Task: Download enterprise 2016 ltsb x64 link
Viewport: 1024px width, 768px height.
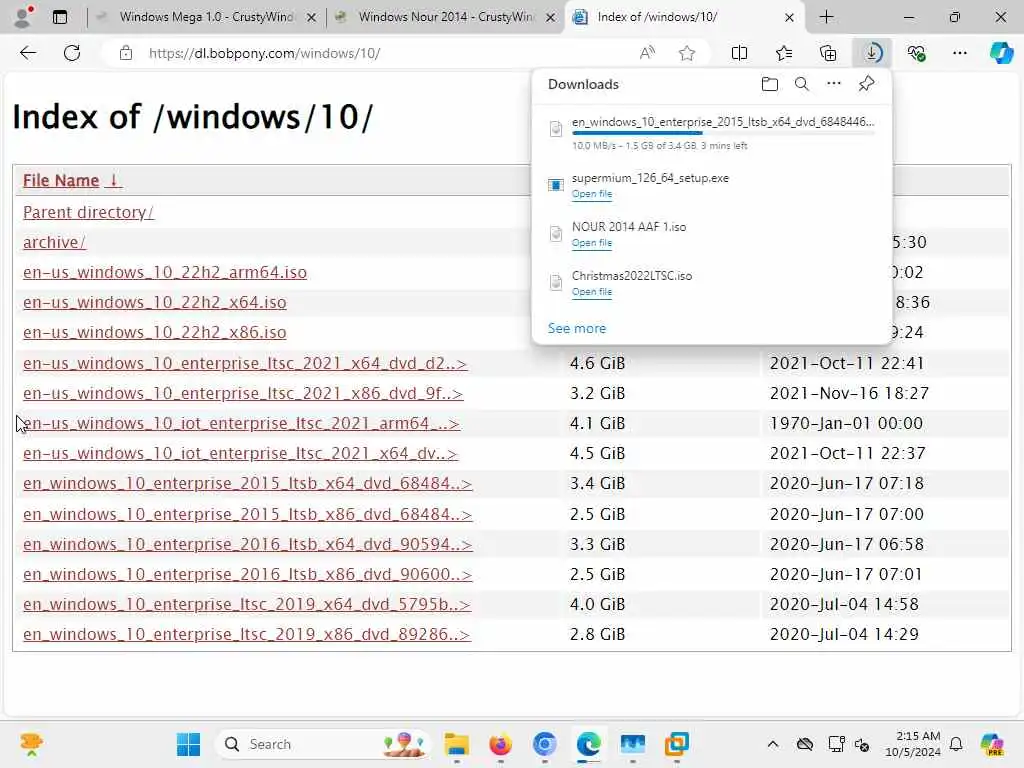Action: (x=248, y=544)
